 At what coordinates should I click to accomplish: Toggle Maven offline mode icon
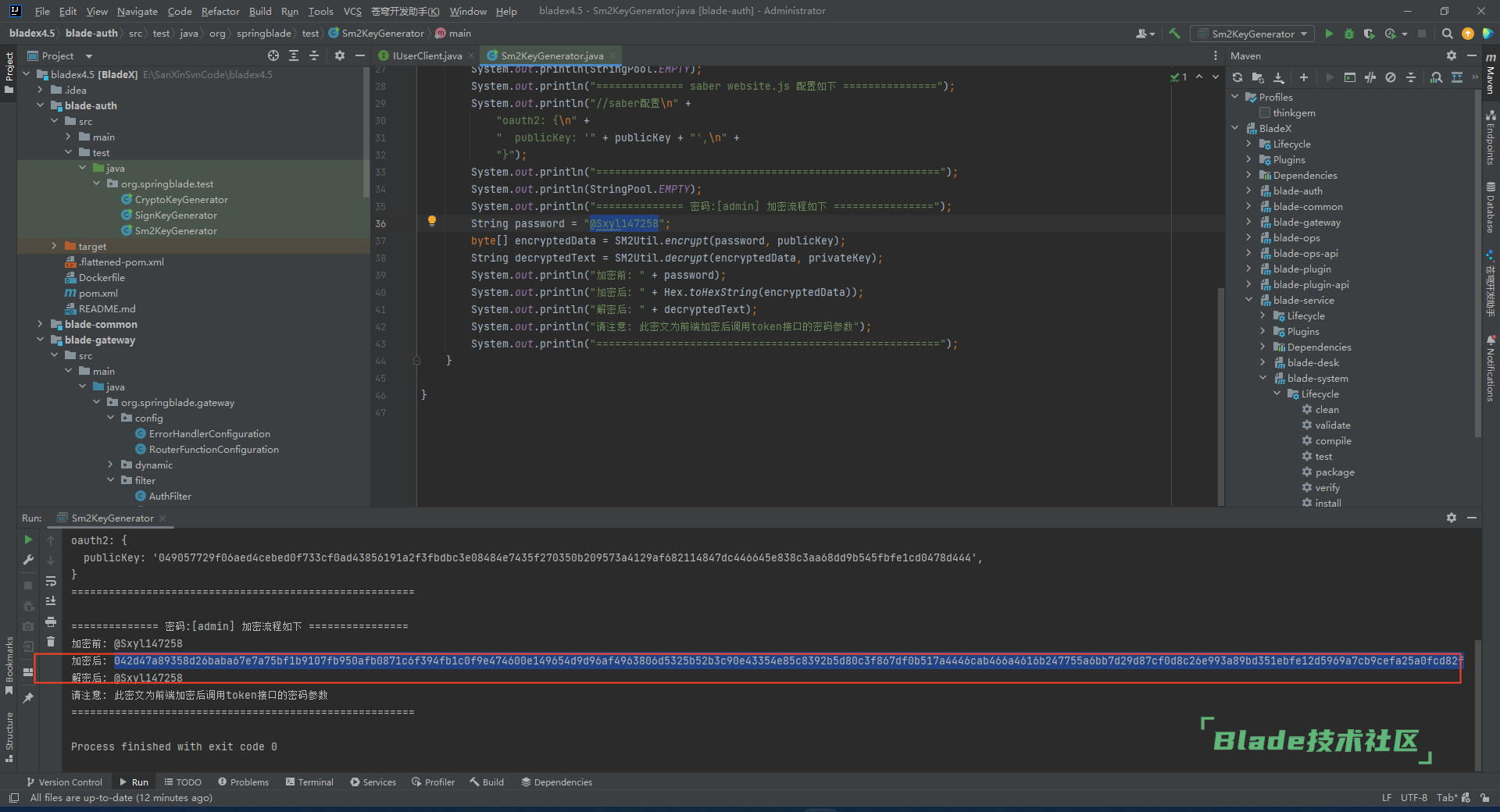point(1370,77)
